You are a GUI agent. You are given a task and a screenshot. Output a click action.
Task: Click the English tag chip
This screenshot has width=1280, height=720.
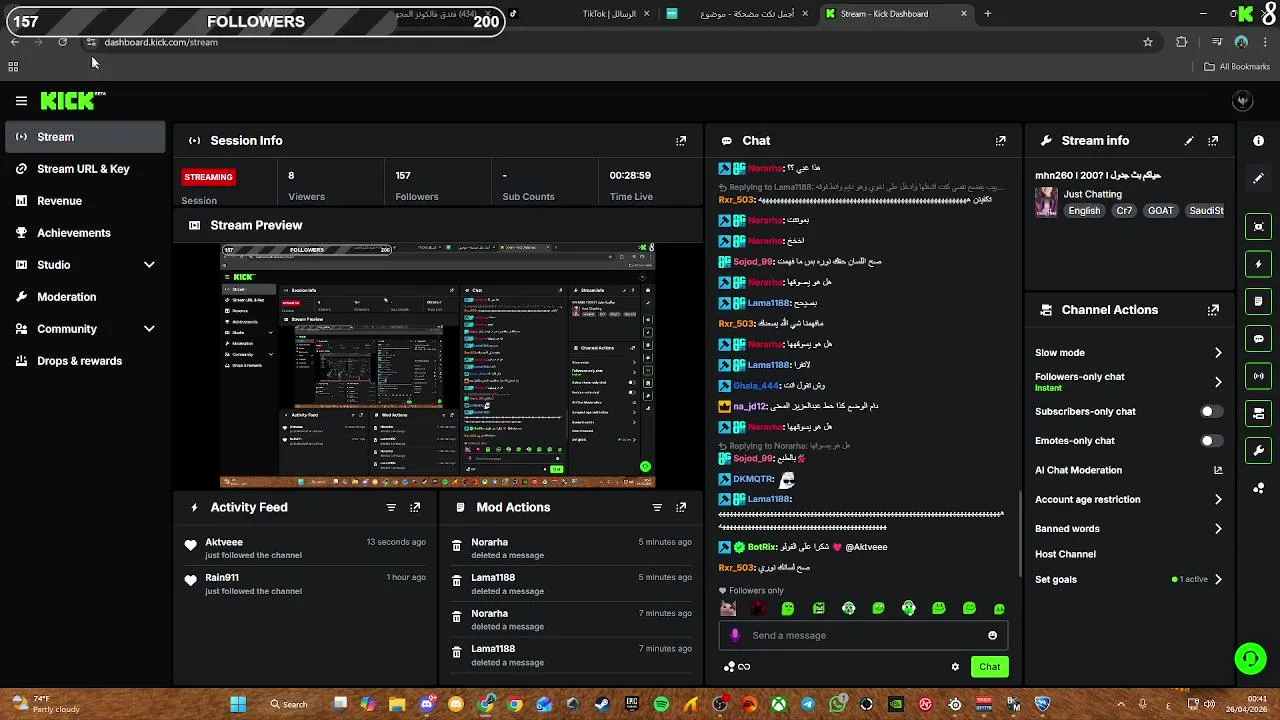pos(1084,211)
